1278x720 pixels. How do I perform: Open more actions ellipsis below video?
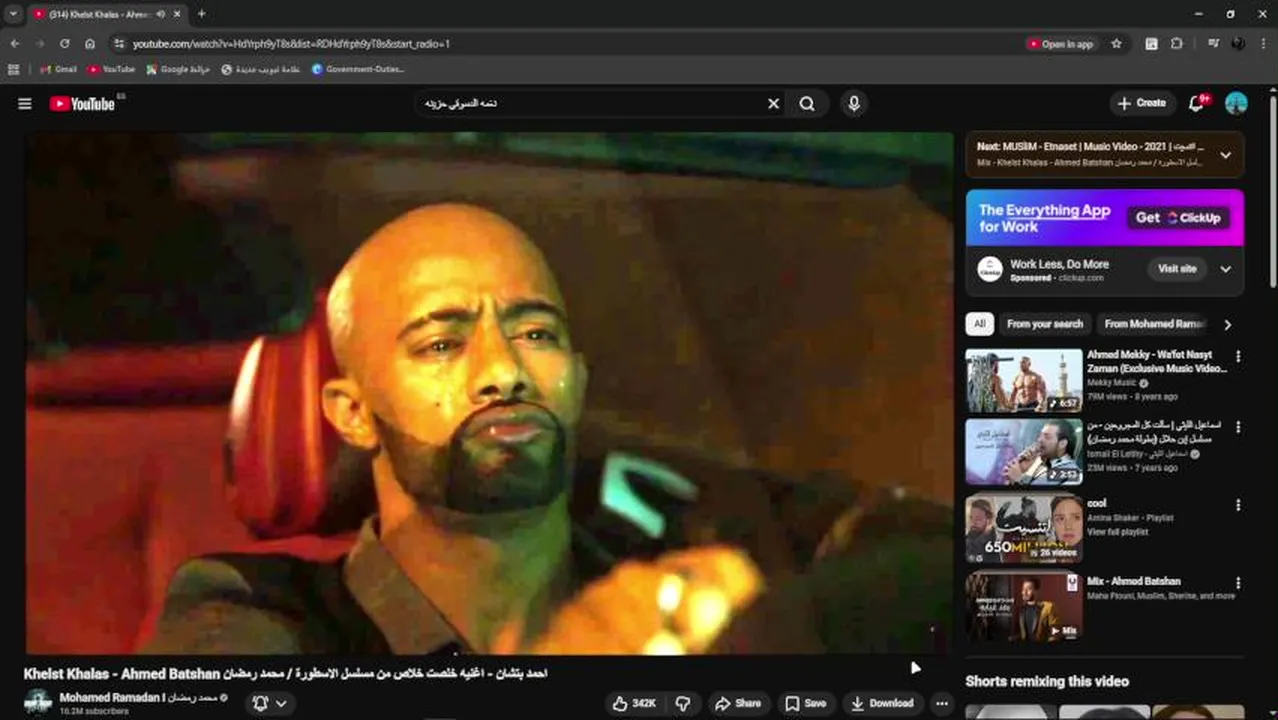pyautogui.click(x=941, y=703)
